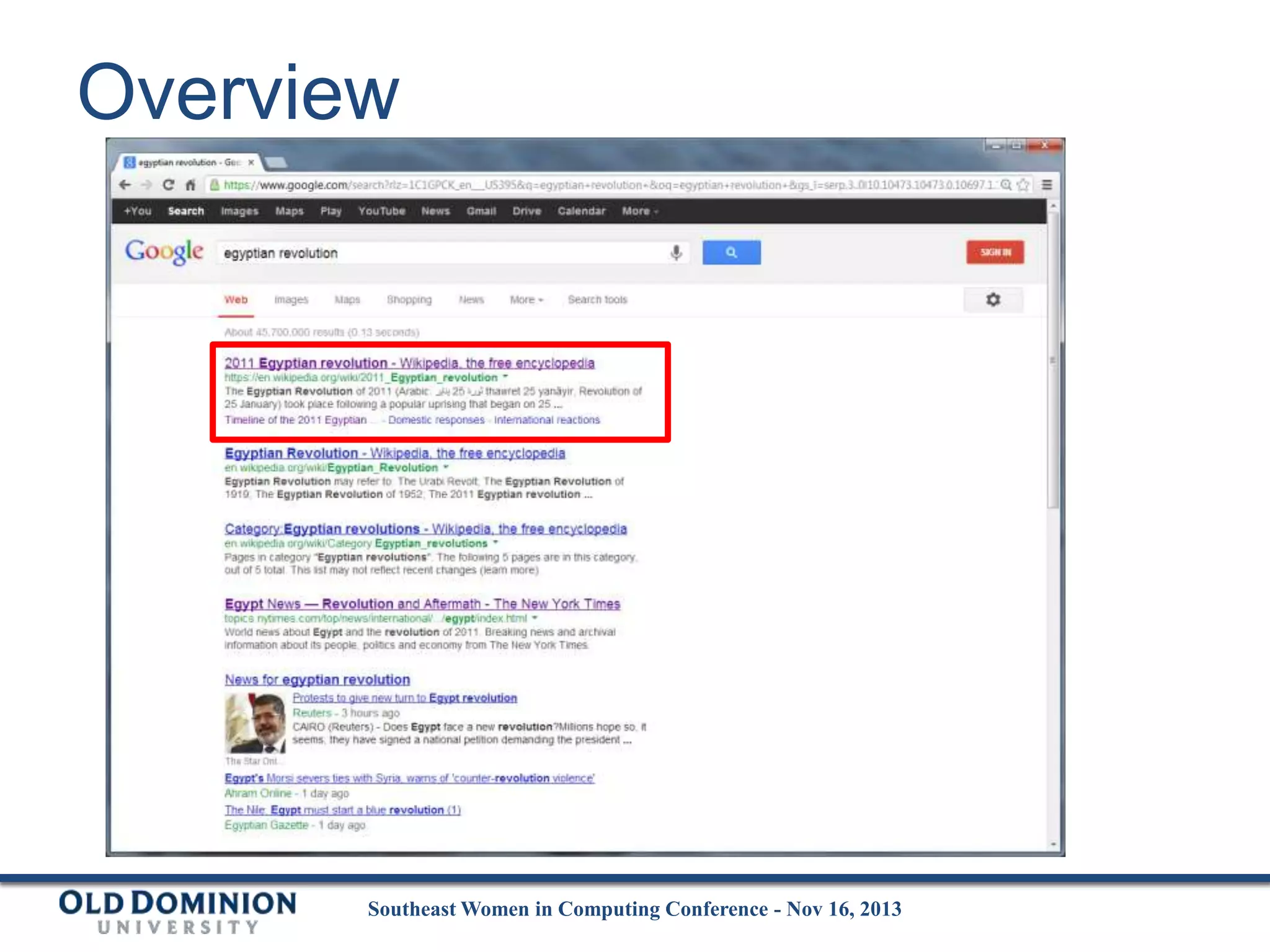Image resolution: width=1270 pixels, height=952 pixels.
Task: Switch to the News results tab
Action: click(471, 299)
